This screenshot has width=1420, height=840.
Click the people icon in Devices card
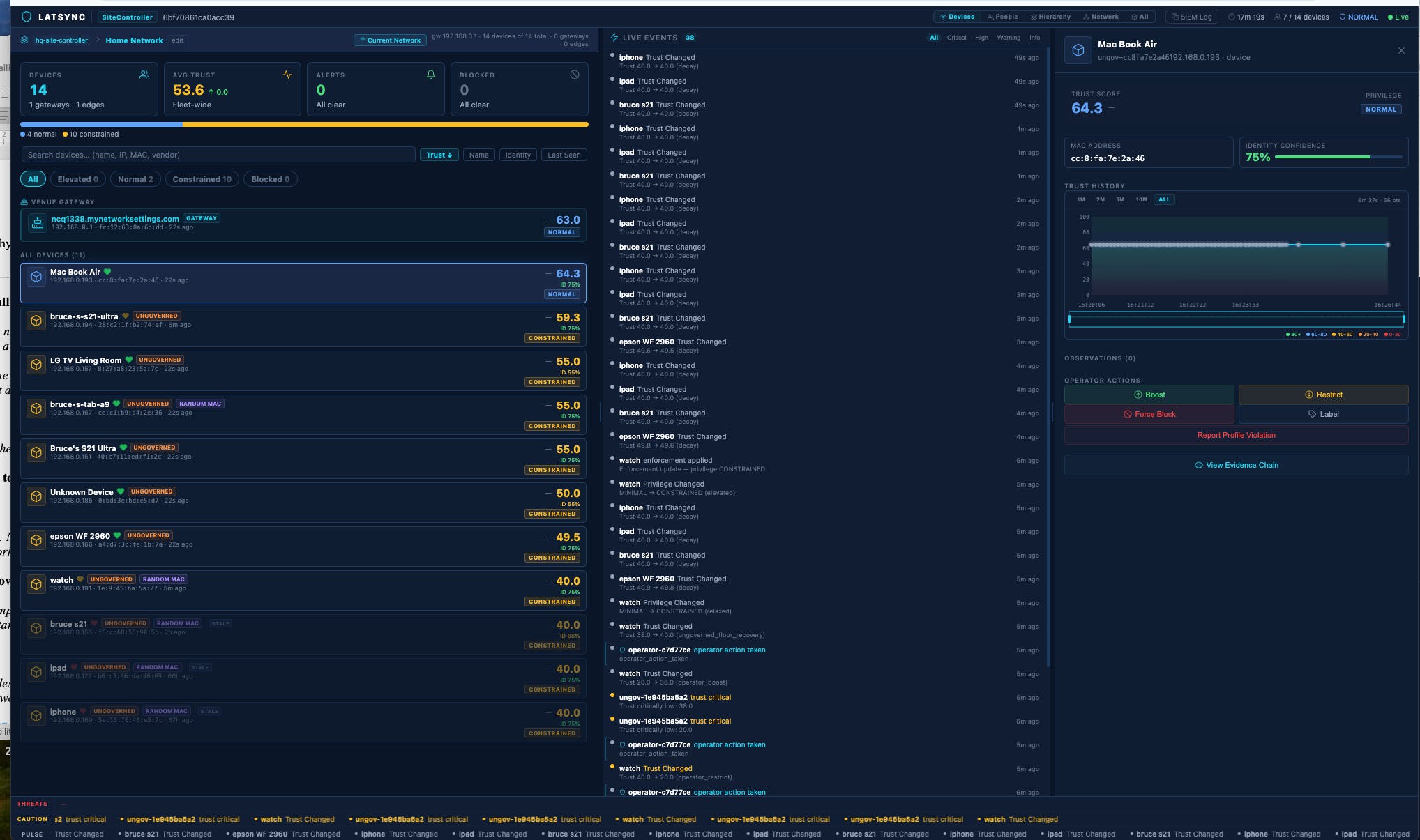(144, 75)
